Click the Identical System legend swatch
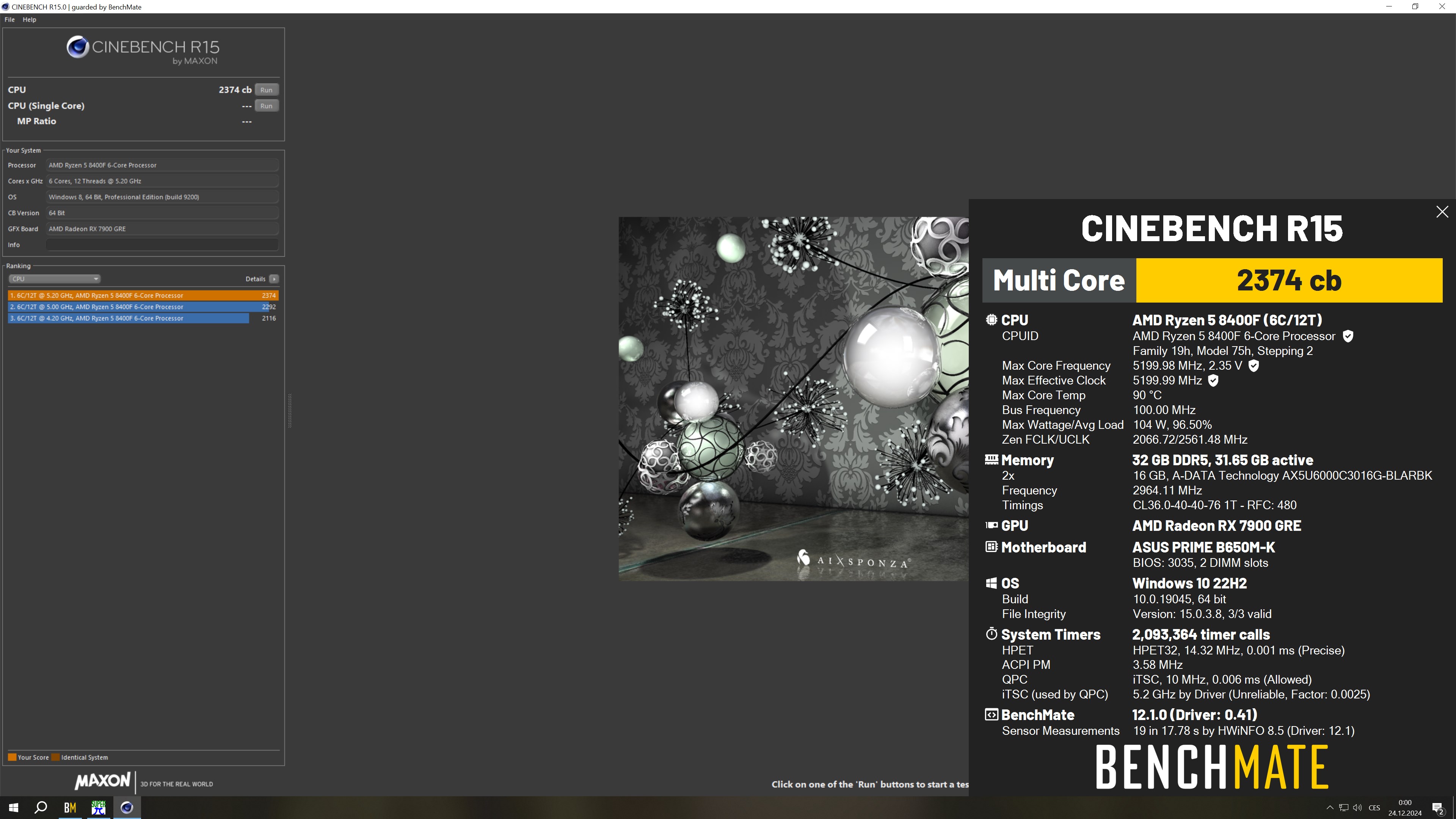This screenshot has width=1456, height=819. coord(55,758)
